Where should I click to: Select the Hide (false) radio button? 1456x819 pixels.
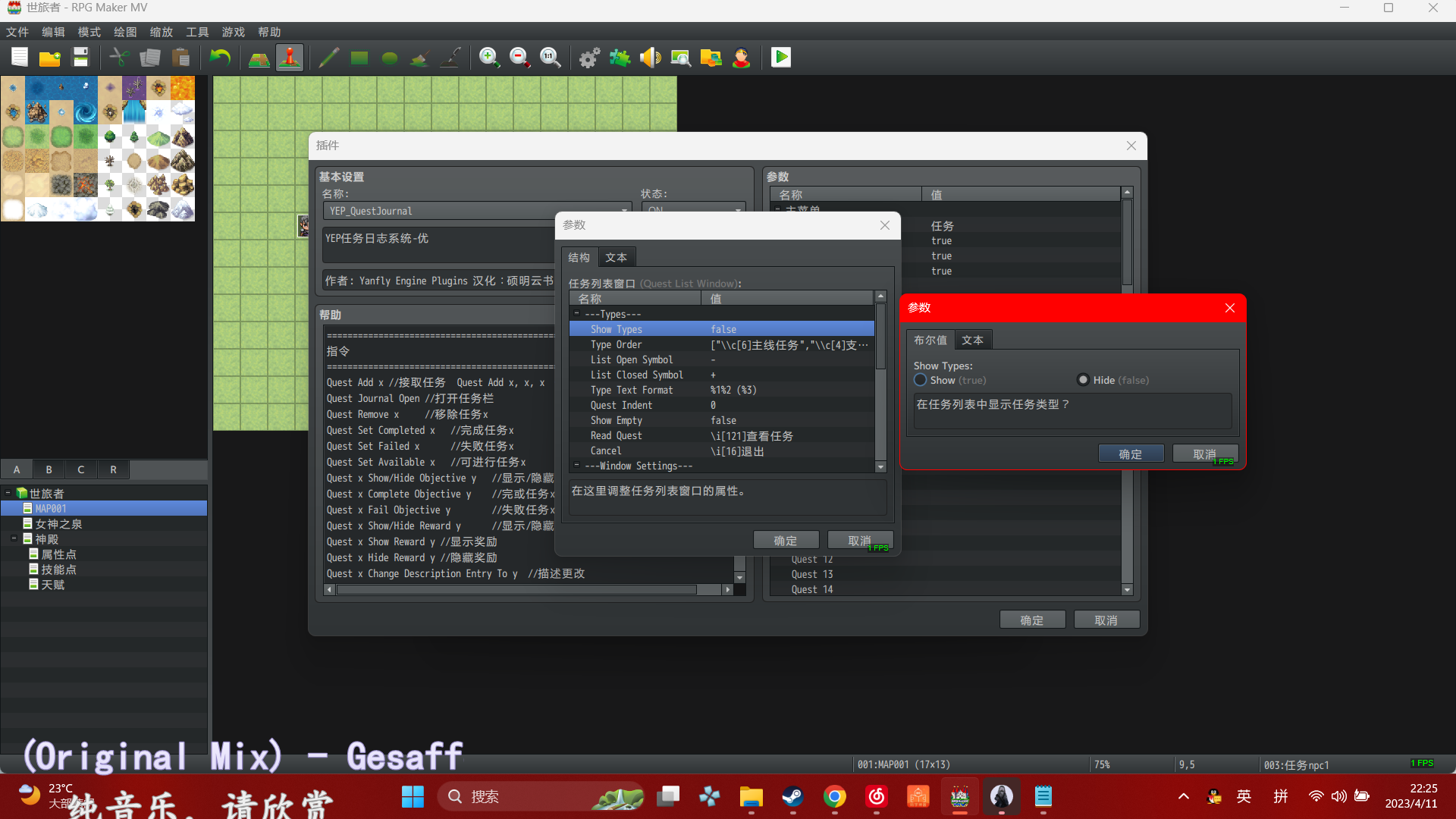pos(1083,380)
